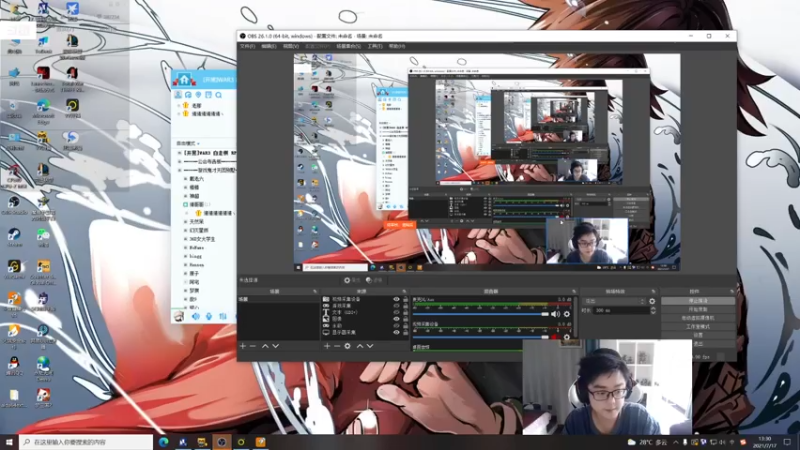Image resolution: width=800 pixels, height=450 pixels.
Task: Move scene down arrow in scenes panel
Action: pyautogui.click(x=276, y=346)
